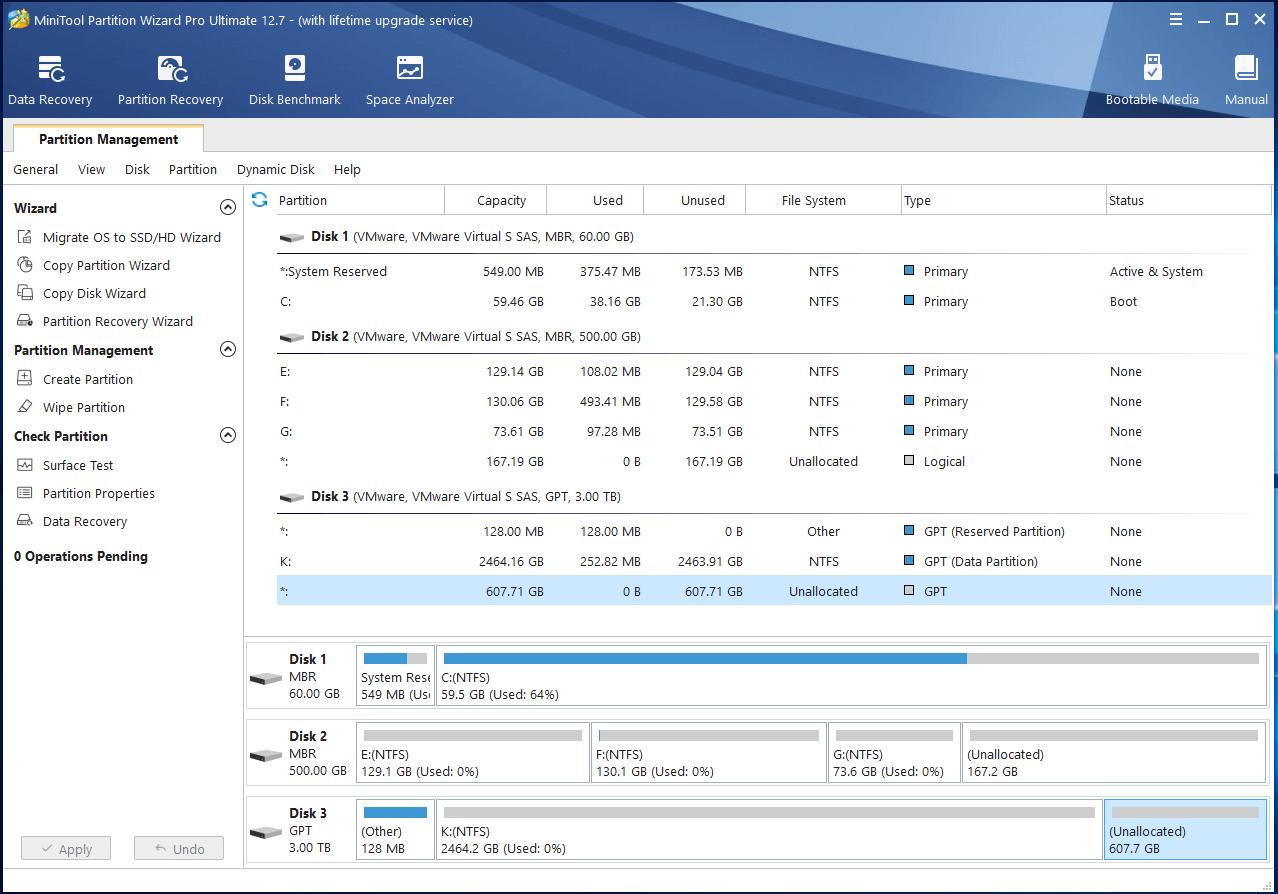Select 167.2 GB Unallocated block in Disk 2
This screenshot has width=1278, height=894.
pyautogui.click(x=1114, y=753)
